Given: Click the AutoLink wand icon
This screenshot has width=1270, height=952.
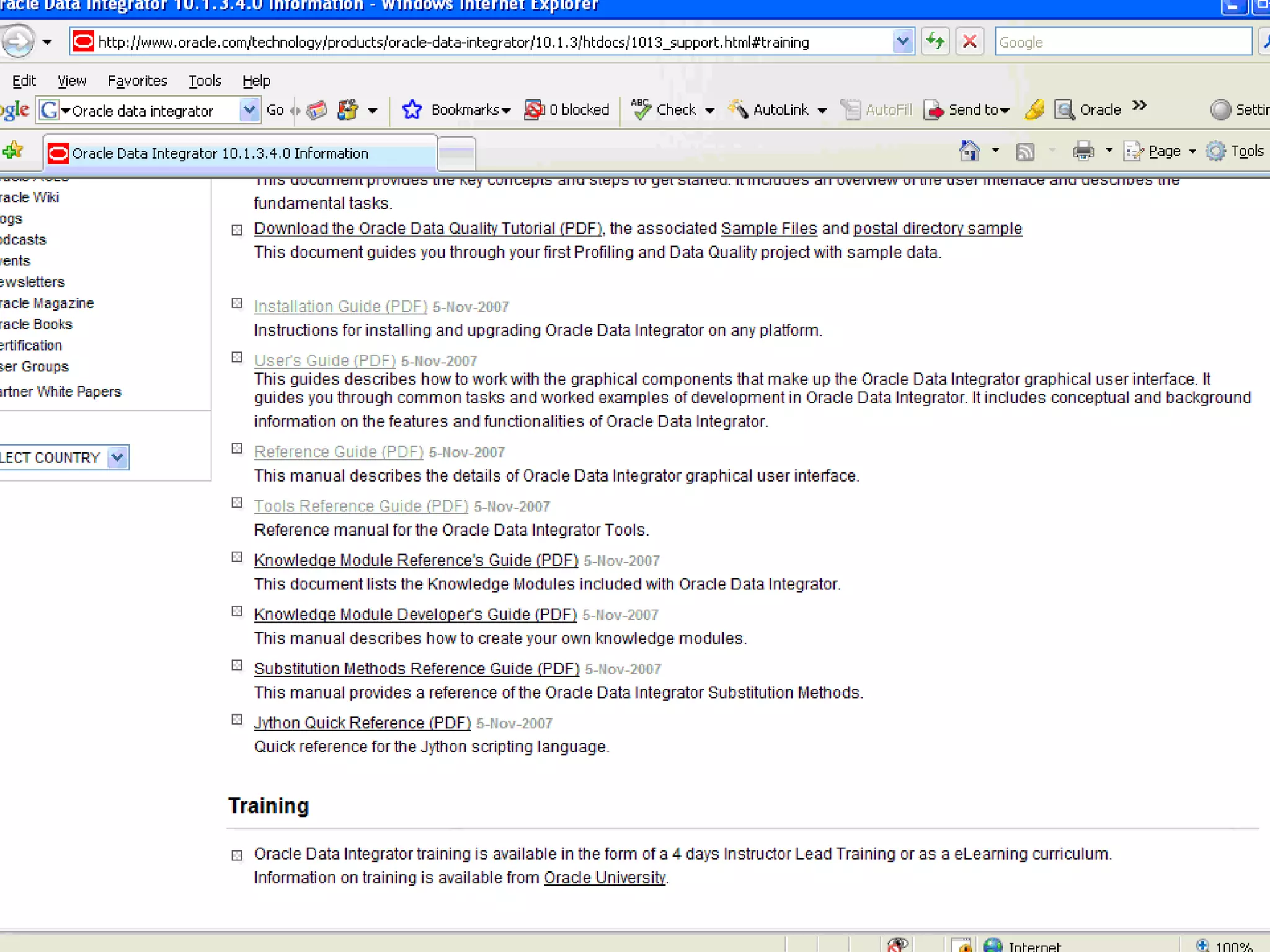Looking at the screenshot, I should (x=738, y=110).
